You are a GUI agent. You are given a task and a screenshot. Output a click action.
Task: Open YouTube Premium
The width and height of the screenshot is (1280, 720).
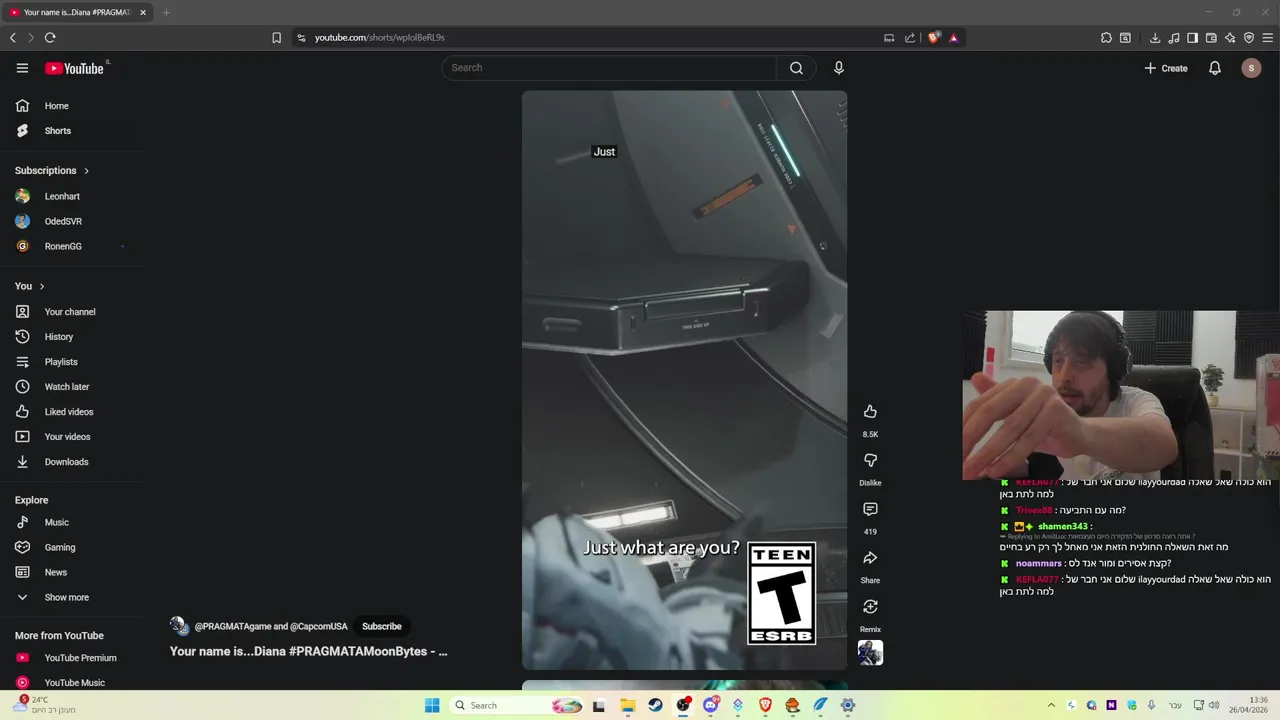pos(72,658)
